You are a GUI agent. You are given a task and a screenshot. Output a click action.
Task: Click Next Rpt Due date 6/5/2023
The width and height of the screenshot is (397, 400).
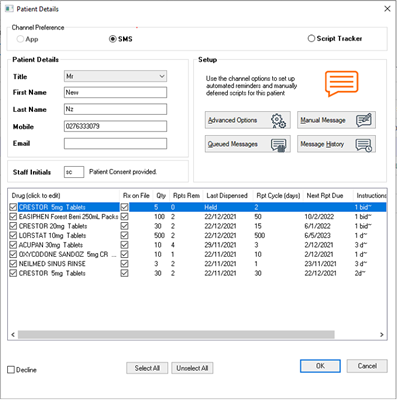coord(317,236)
